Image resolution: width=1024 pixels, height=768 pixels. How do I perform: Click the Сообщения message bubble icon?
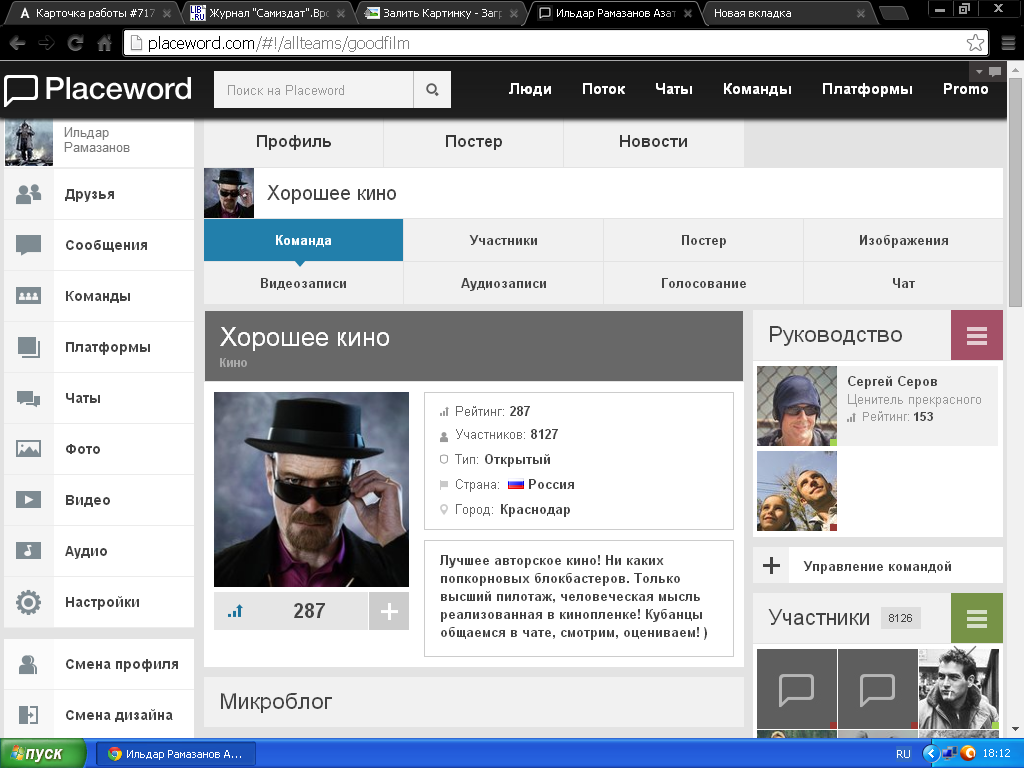pos(28,245)
